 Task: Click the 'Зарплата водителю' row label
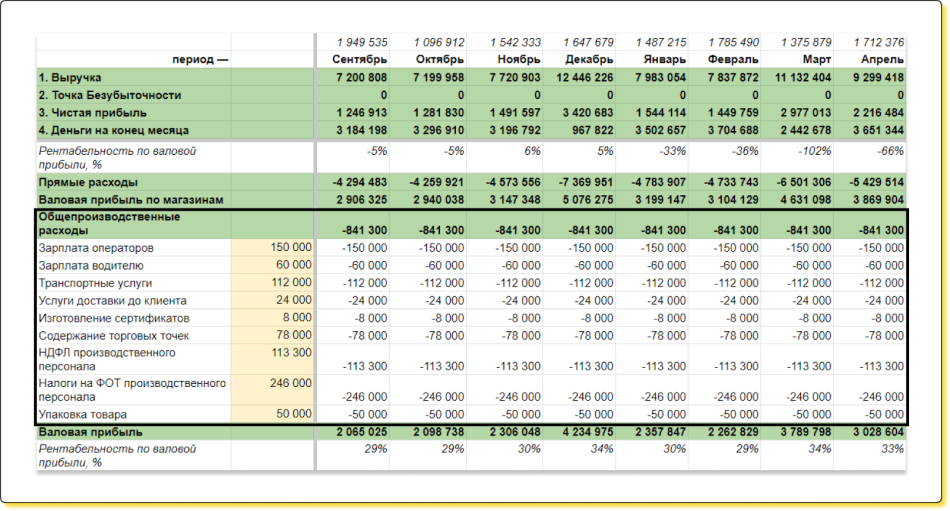coord(91,266)
